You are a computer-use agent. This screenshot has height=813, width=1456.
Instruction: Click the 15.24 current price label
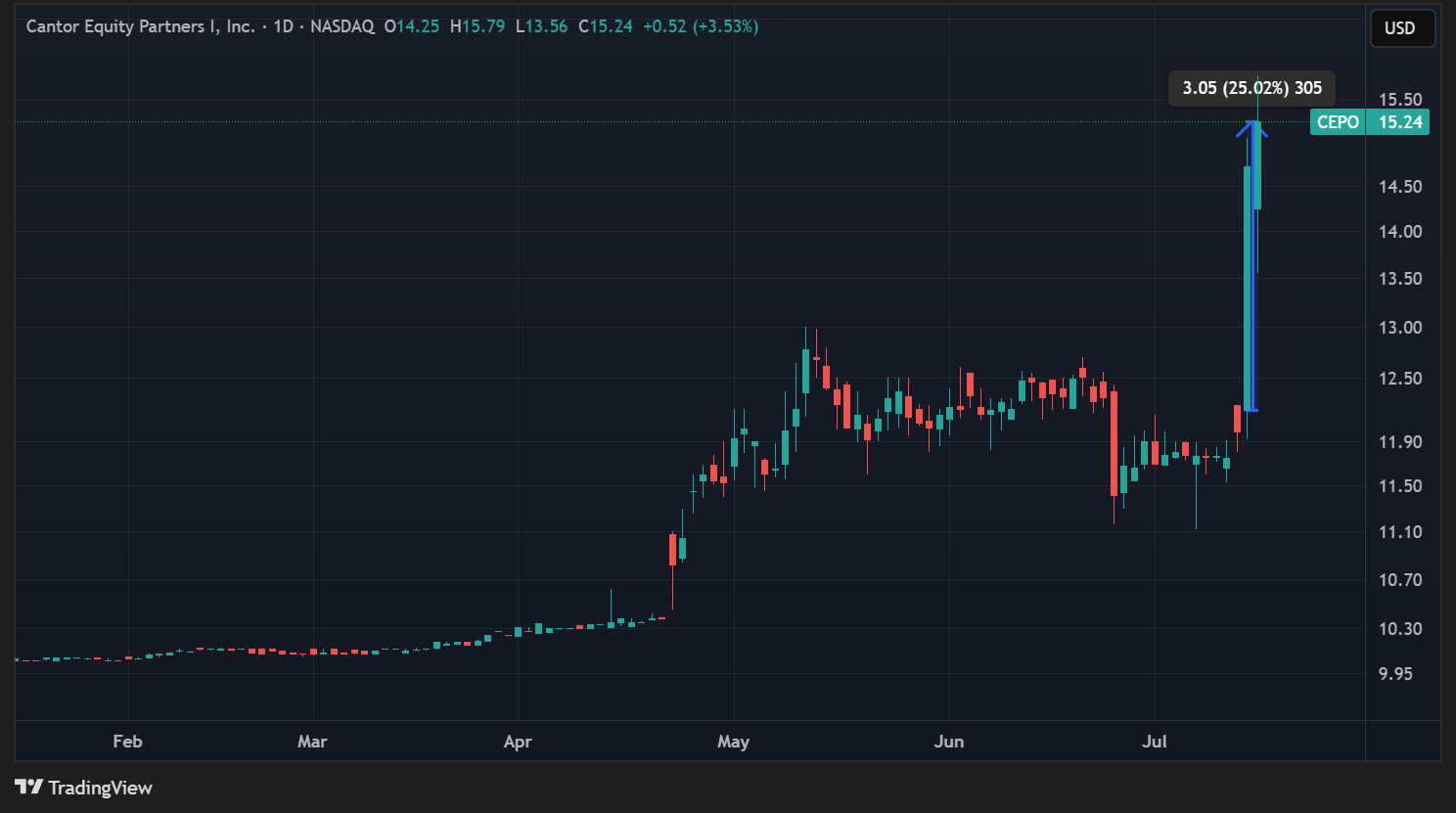(1399, 122)
